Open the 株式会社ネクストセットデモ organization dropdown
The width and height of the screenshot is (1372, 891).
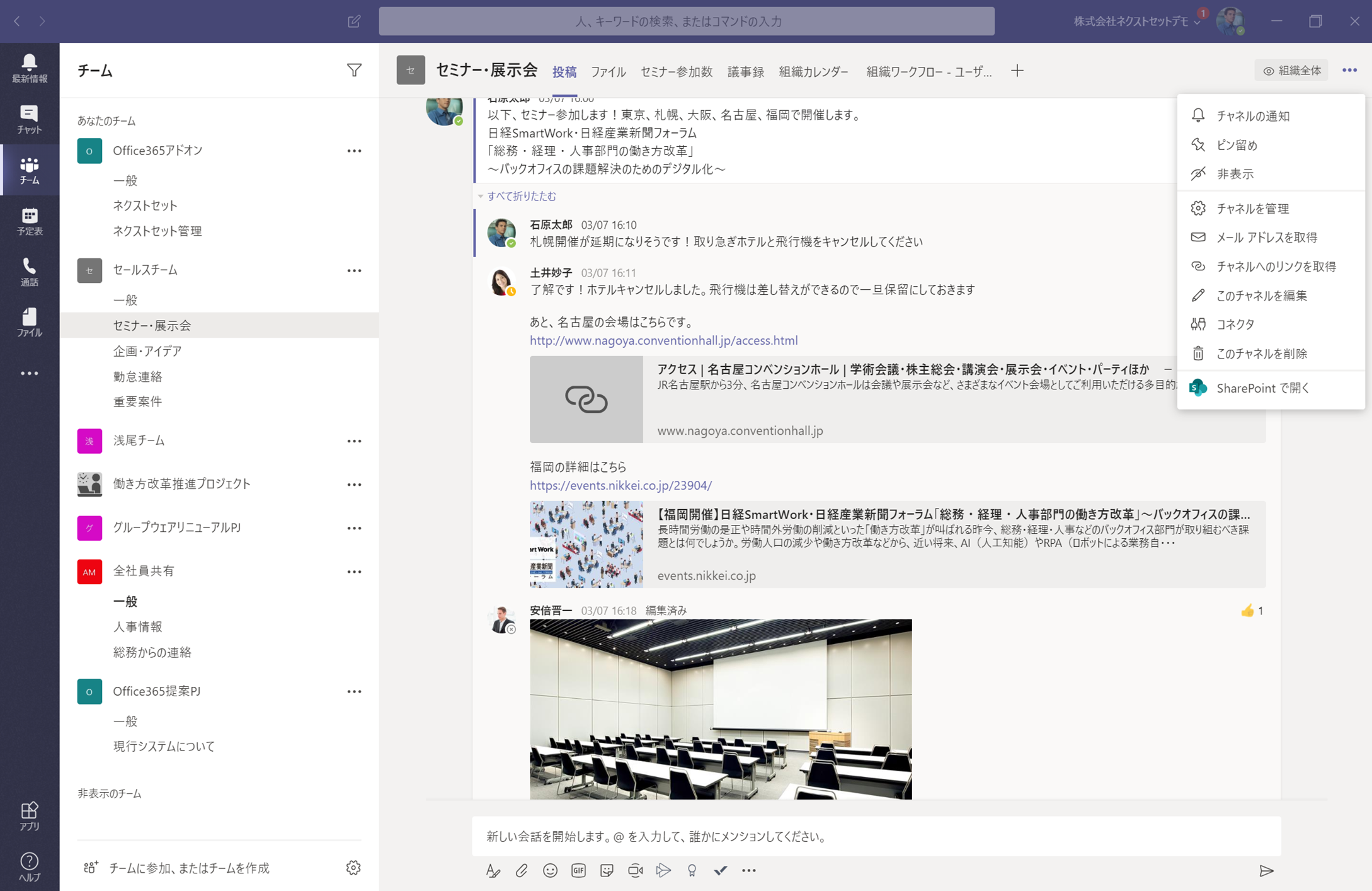(1136, 21)
